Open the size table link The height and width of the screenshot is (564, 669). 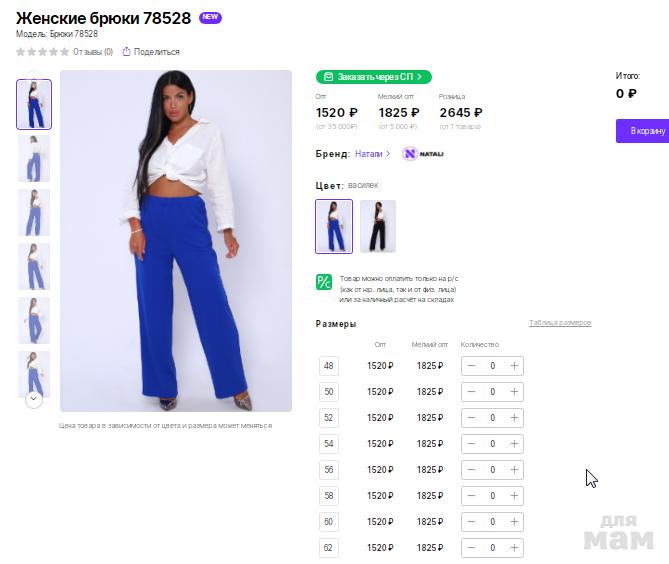pyautogui.click(x=560, y=323)
